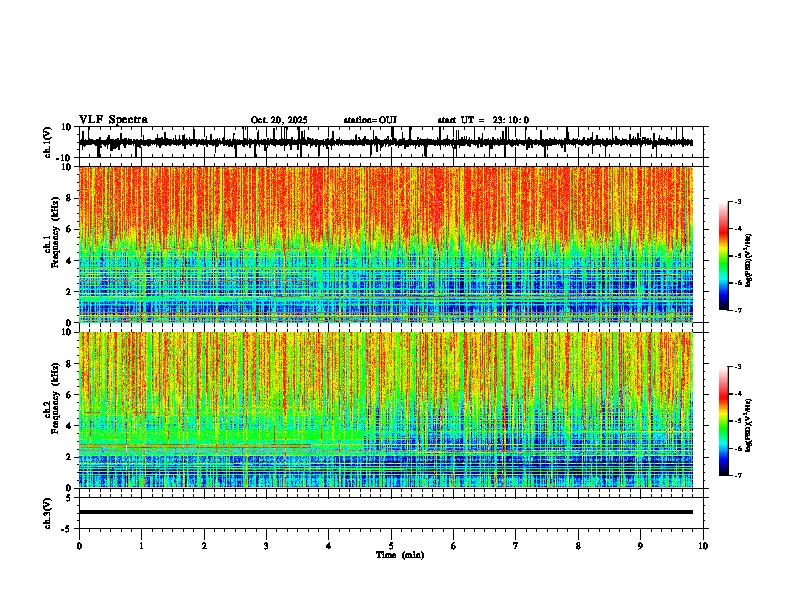Click time axis tick label "5"
The height and width of the screenshot is (612, 792).
[391, 546]
